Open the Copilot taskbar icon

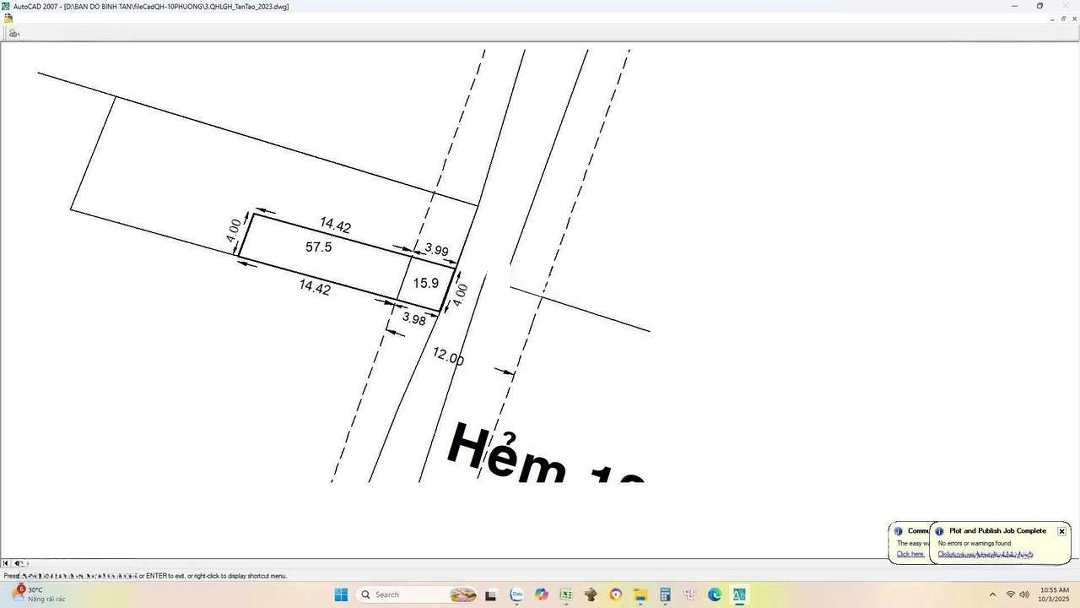pos(542,595)
